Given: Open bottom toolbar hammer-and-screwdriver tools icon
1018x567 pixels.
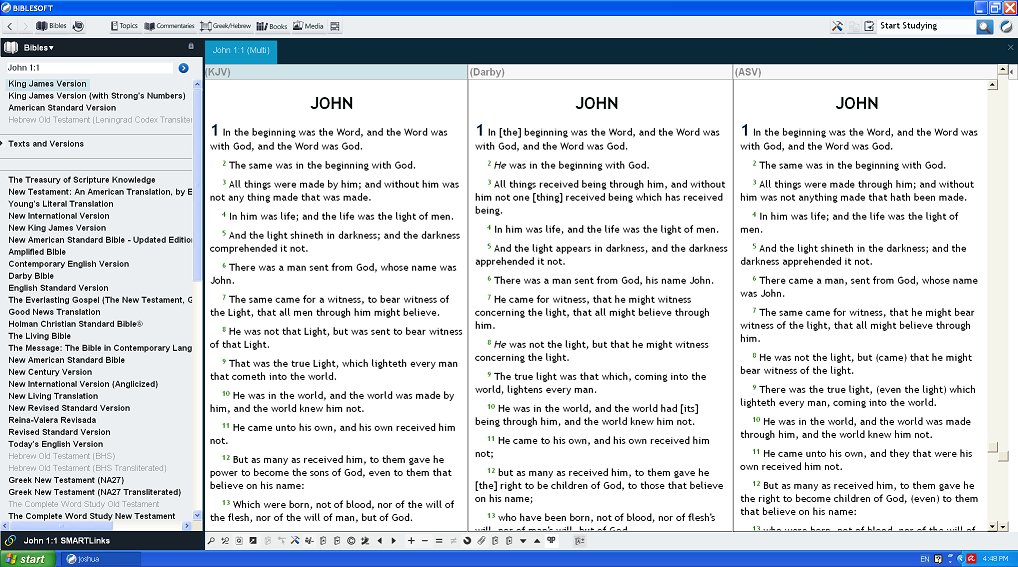Looking at the screenshot, I should (295, 541).
